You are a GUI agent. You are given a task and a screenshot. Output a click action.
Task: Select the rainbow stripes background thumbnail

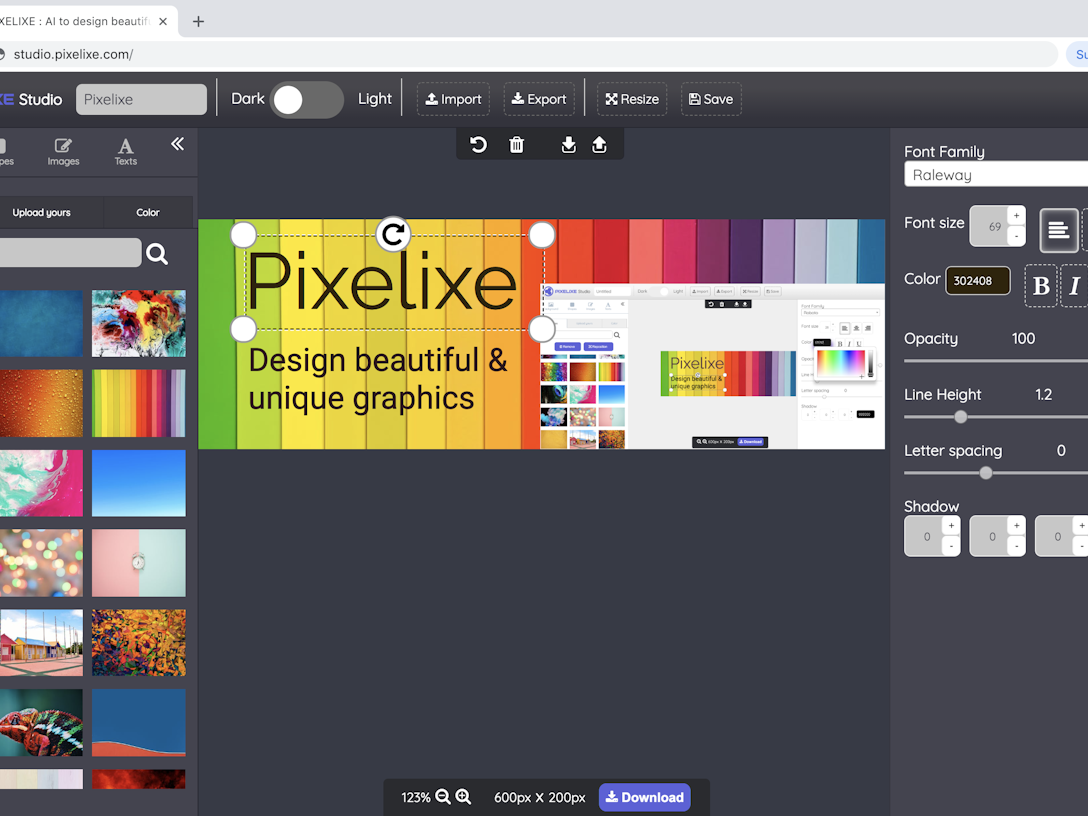pyautogui.click(x=138, y=403)
